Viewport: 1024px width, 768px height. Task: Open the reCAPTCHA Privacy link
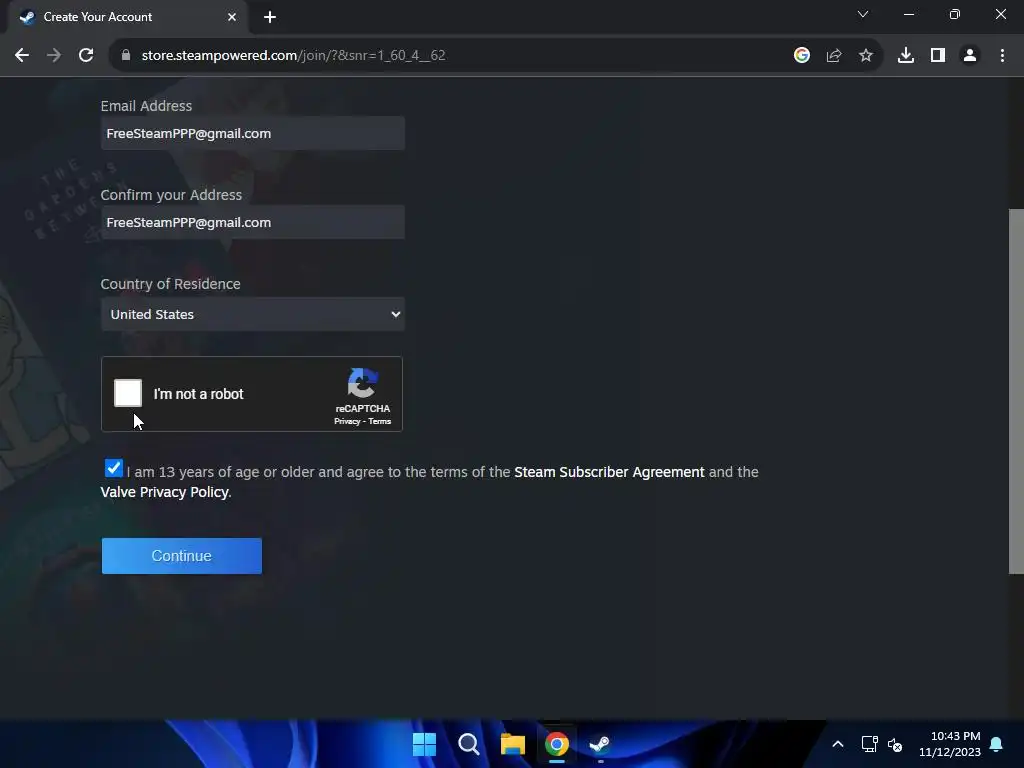pyautogui.click(x=347, y=421)
